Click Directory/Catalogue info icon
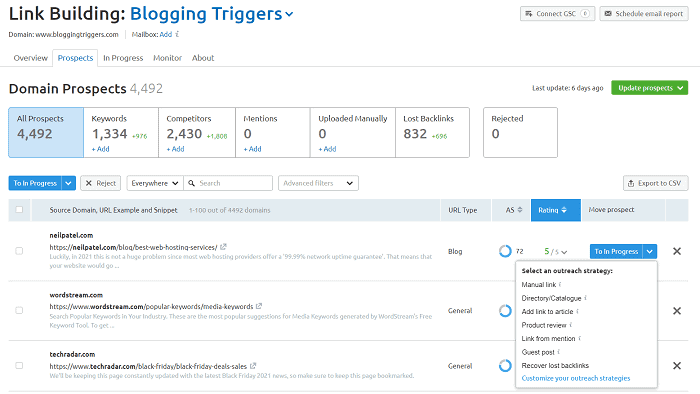 pyautogui.click(x=585, y=298)
